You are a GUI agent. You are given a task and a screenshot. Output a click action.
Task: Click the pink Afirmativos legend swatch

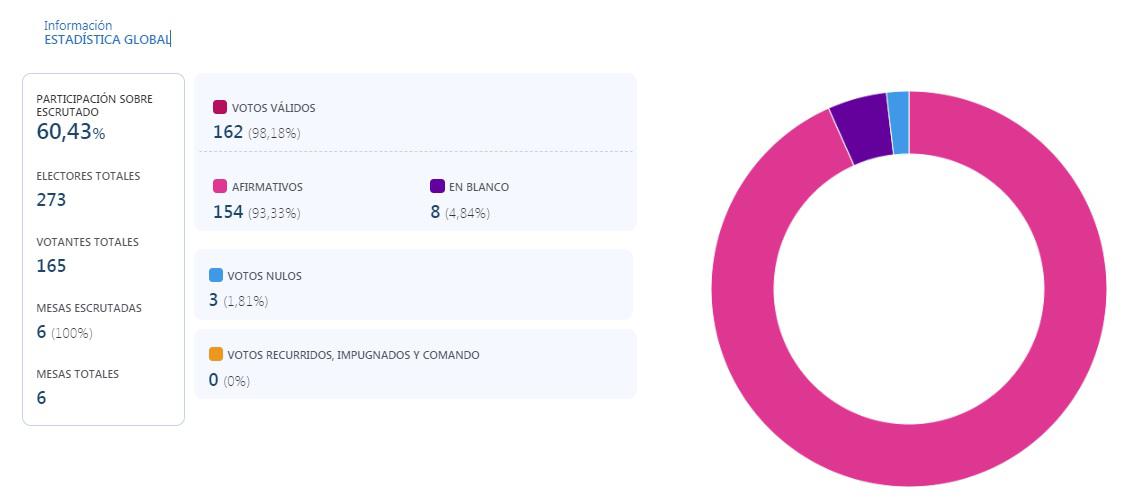tap(220, 187)
